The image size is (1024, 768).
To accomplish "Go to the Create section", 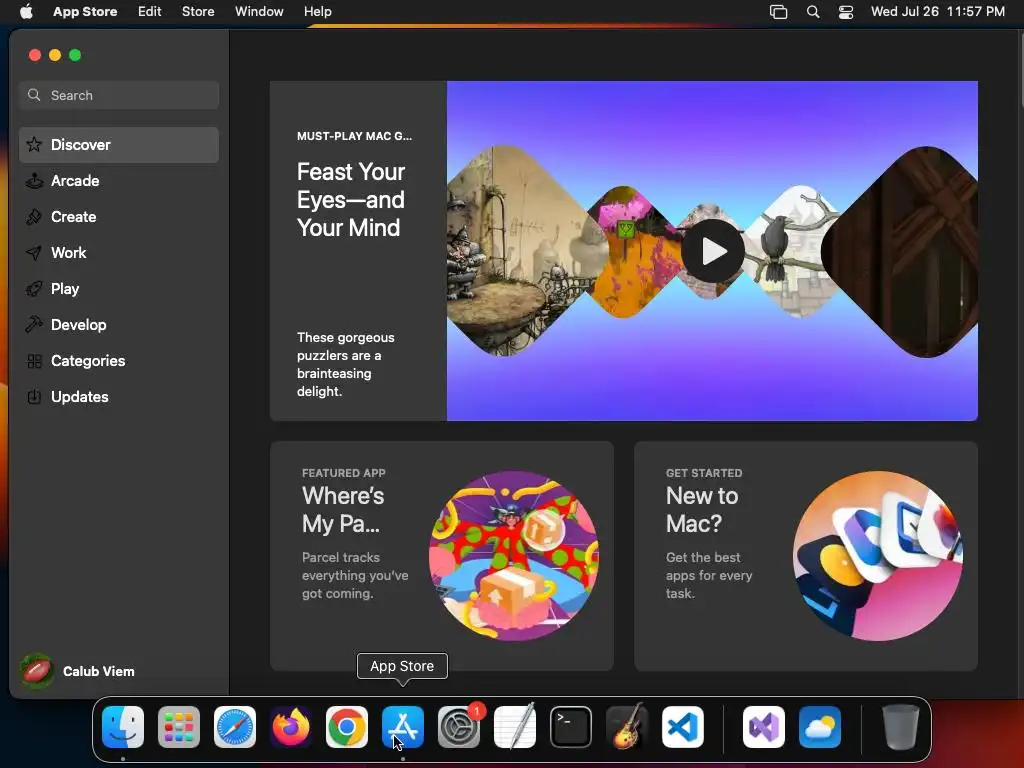I will tap(119, 217).
